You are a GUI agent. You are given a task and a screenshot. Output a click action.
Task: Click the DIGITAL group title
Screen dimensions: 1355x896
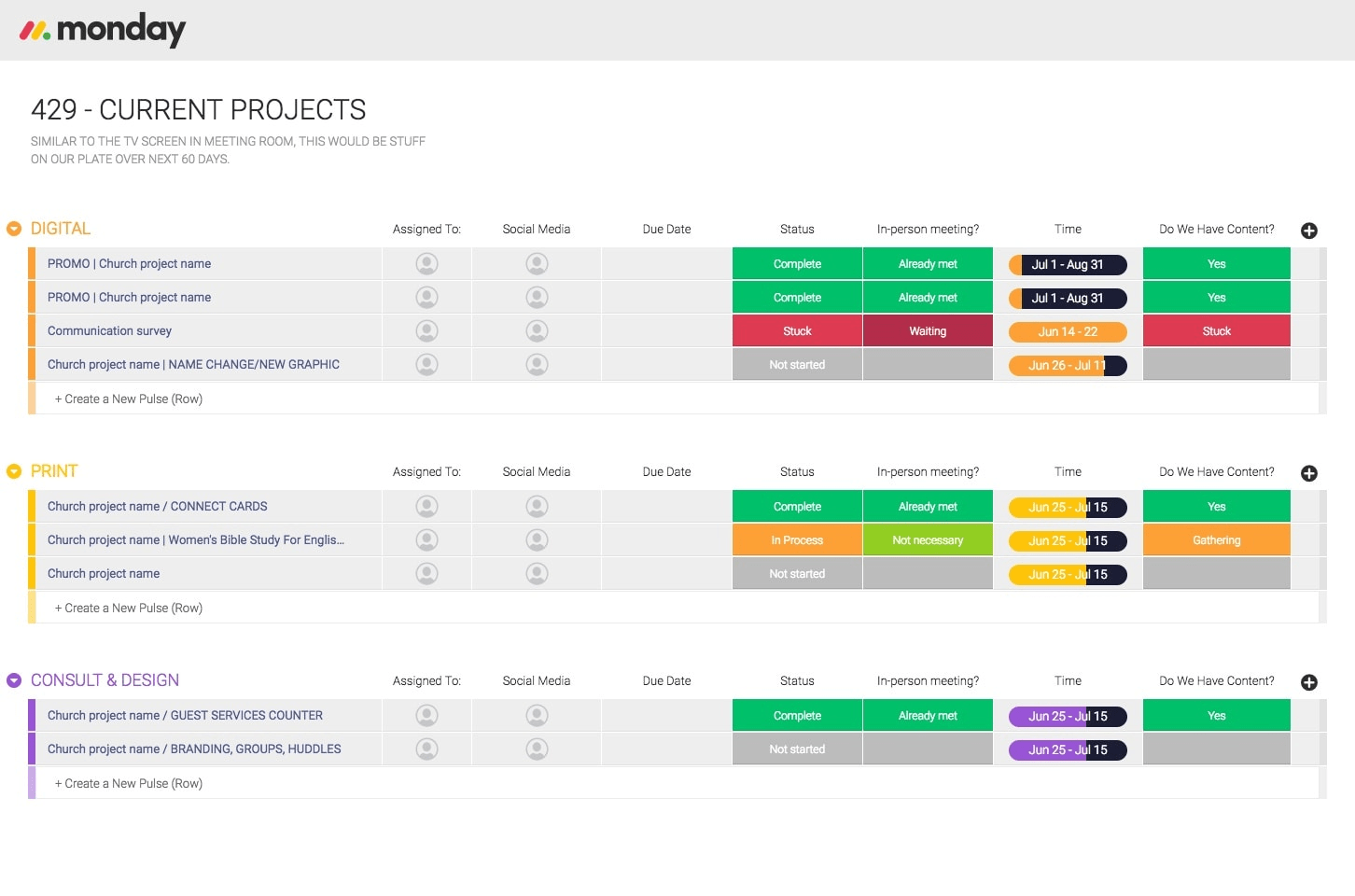(x=61, y=229)
